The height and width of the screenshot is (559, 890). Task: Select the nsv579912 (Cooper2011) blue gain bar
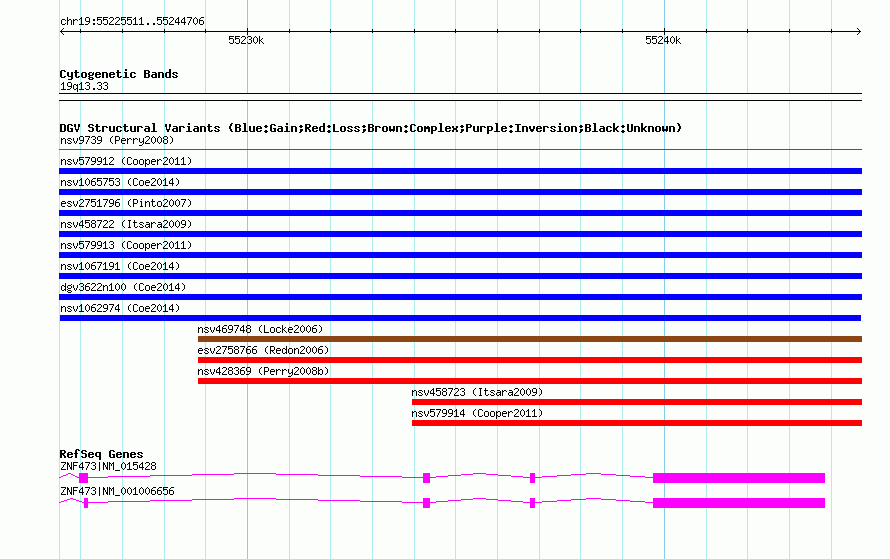click(460, 171)
